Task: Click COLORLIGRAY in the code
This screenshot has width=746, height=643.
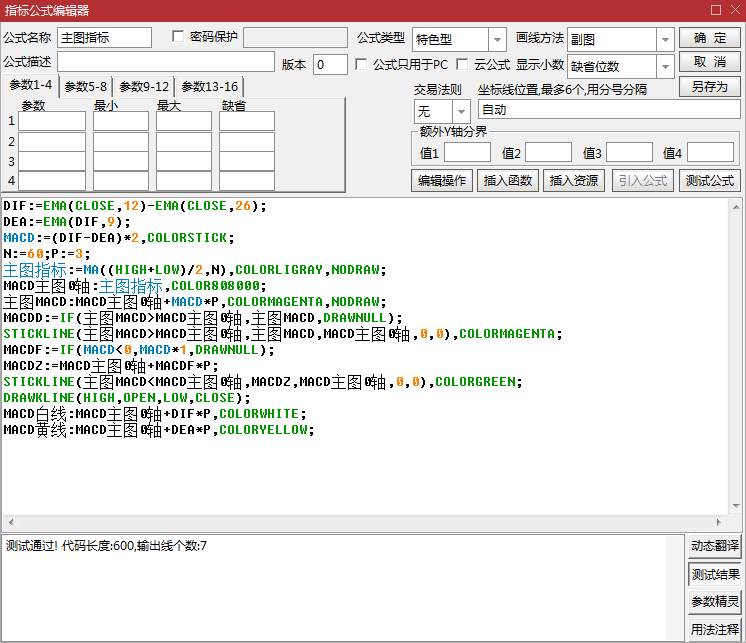Action: 279,270
